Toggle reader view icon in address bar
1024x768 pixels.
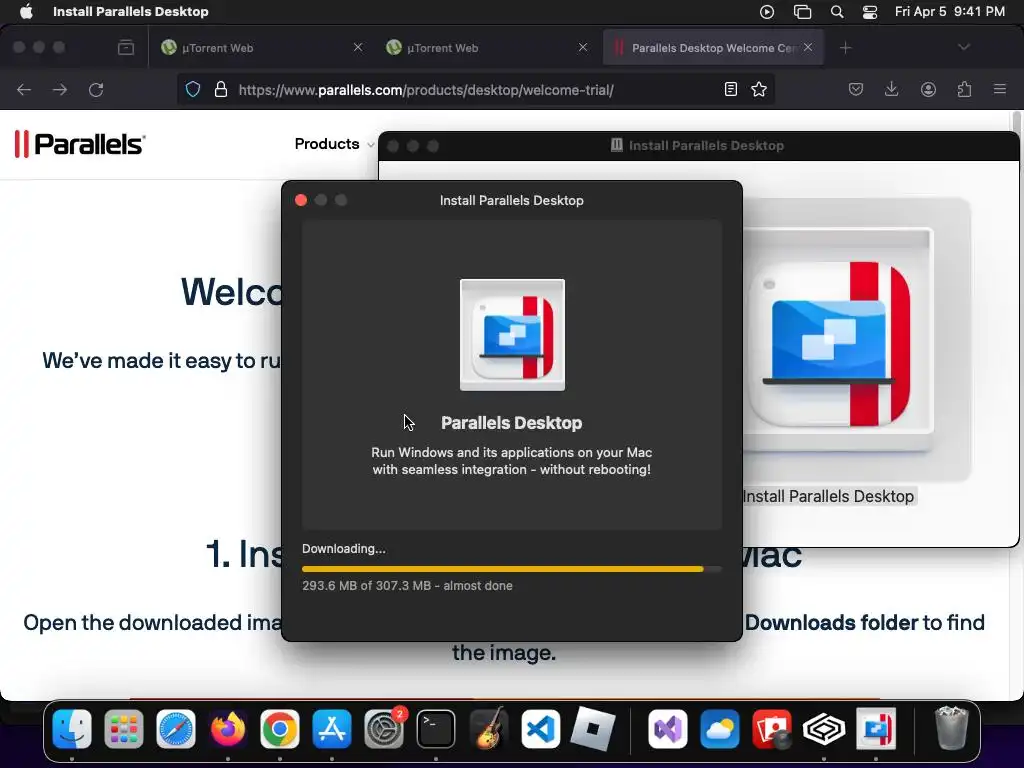(731, 89)
